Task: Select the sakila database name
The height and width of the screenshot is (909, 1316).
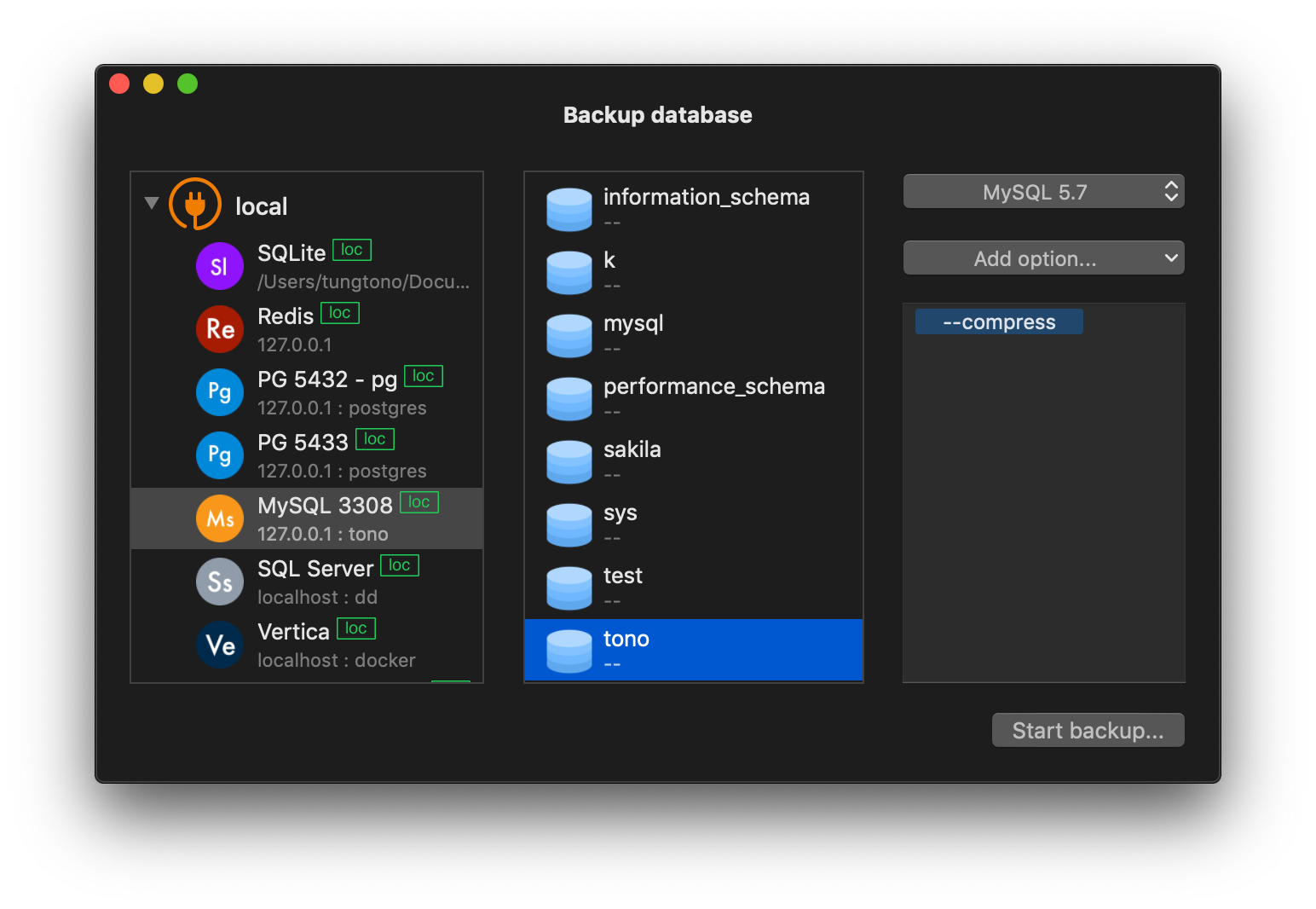Action: click(632, 449)
